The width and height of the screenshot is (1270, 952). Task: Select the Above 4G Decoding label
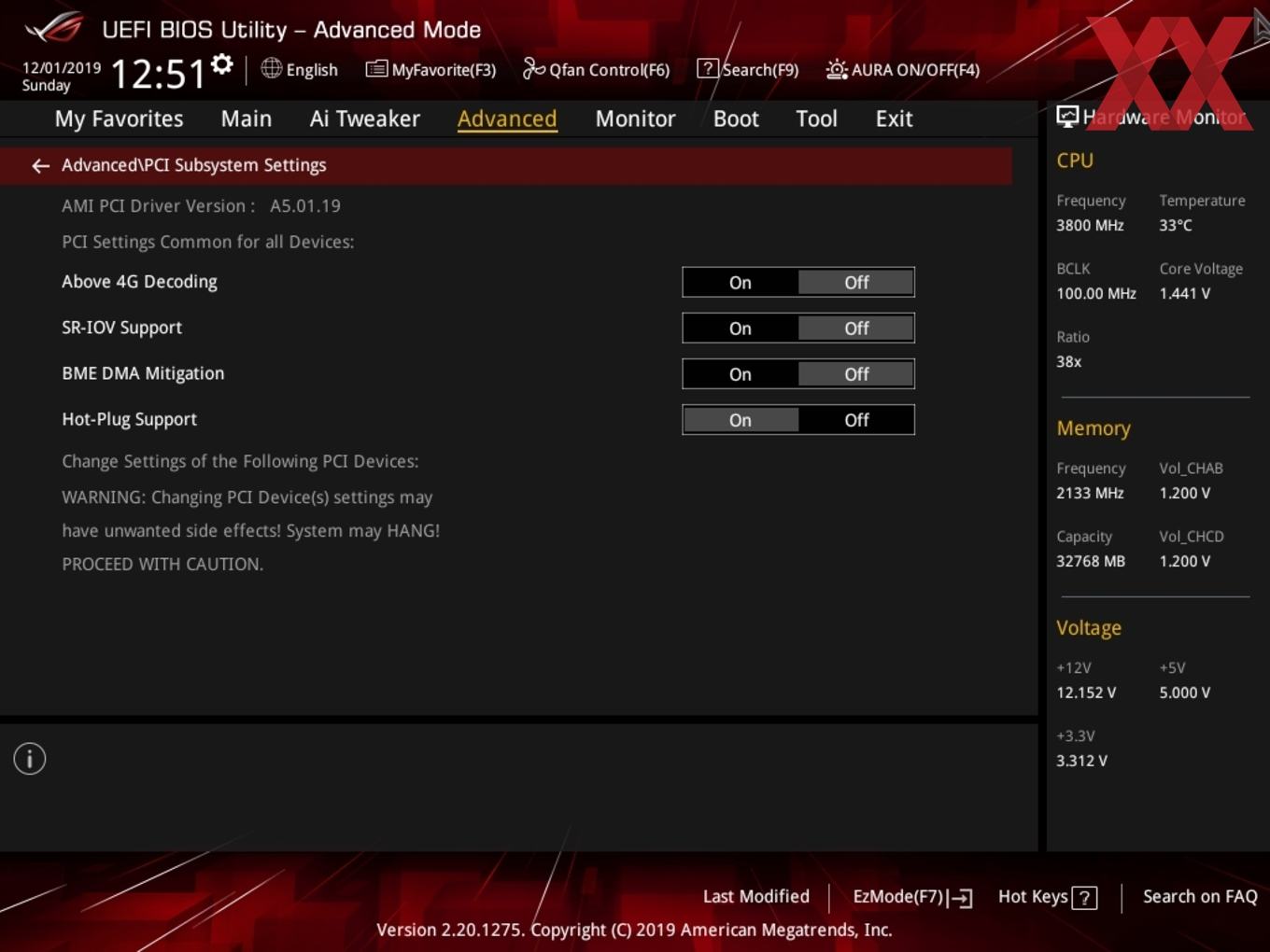point(139,282)
